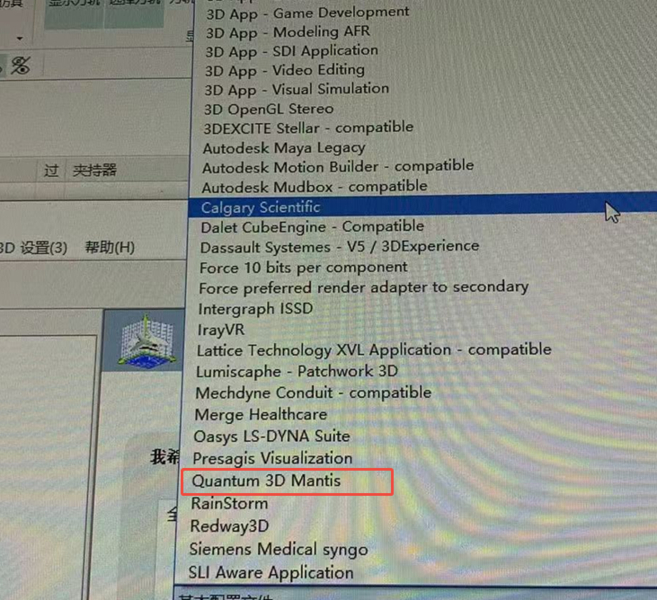The image size is (657, 600).
Task: Select Presagis Visualization entry
Action: coord(272,458)
